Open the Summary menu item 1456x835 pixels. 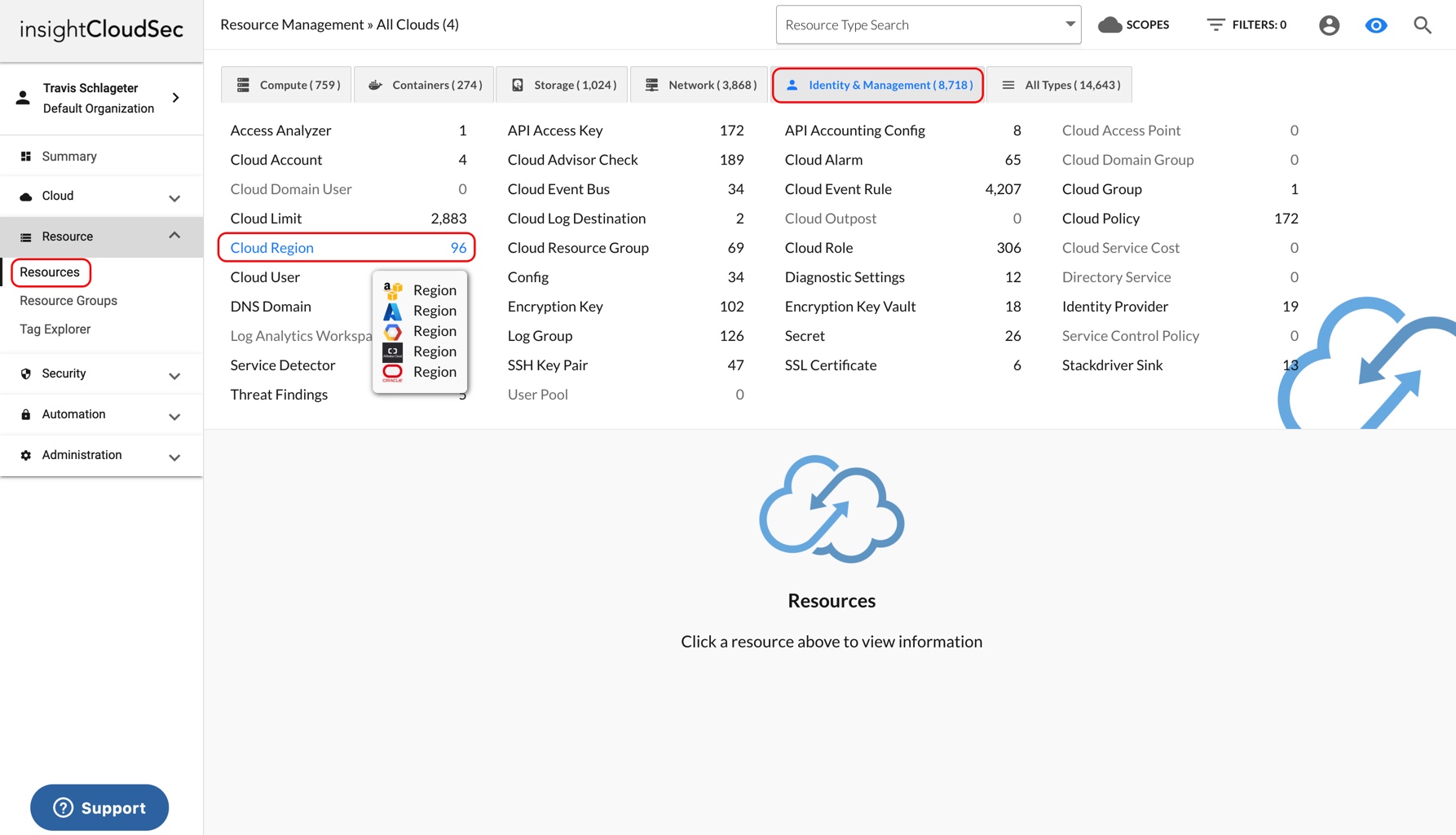click(69, 157)
